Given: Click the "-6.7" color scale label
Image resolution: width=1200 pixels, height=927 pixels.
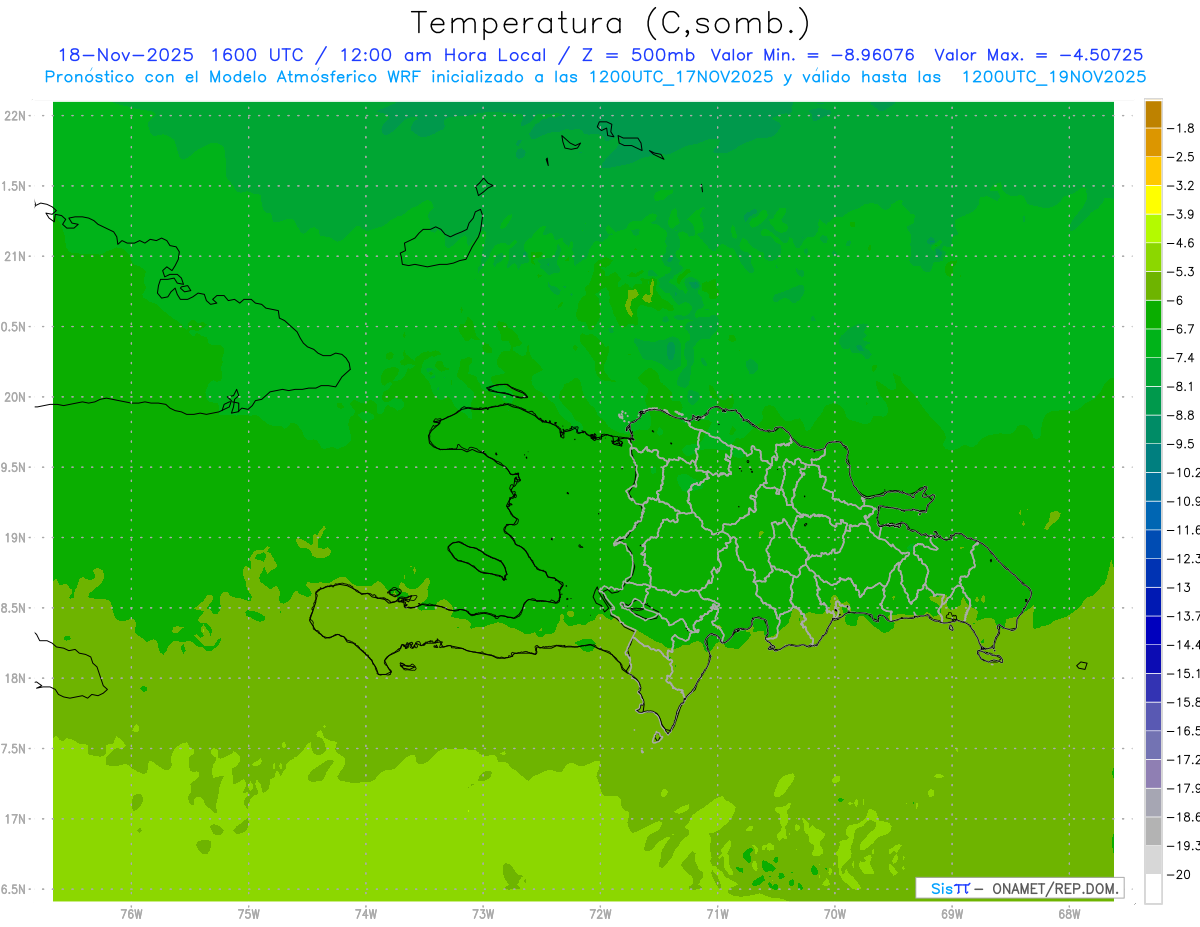Looking at the screenshot, I should tap(1180, 329).
